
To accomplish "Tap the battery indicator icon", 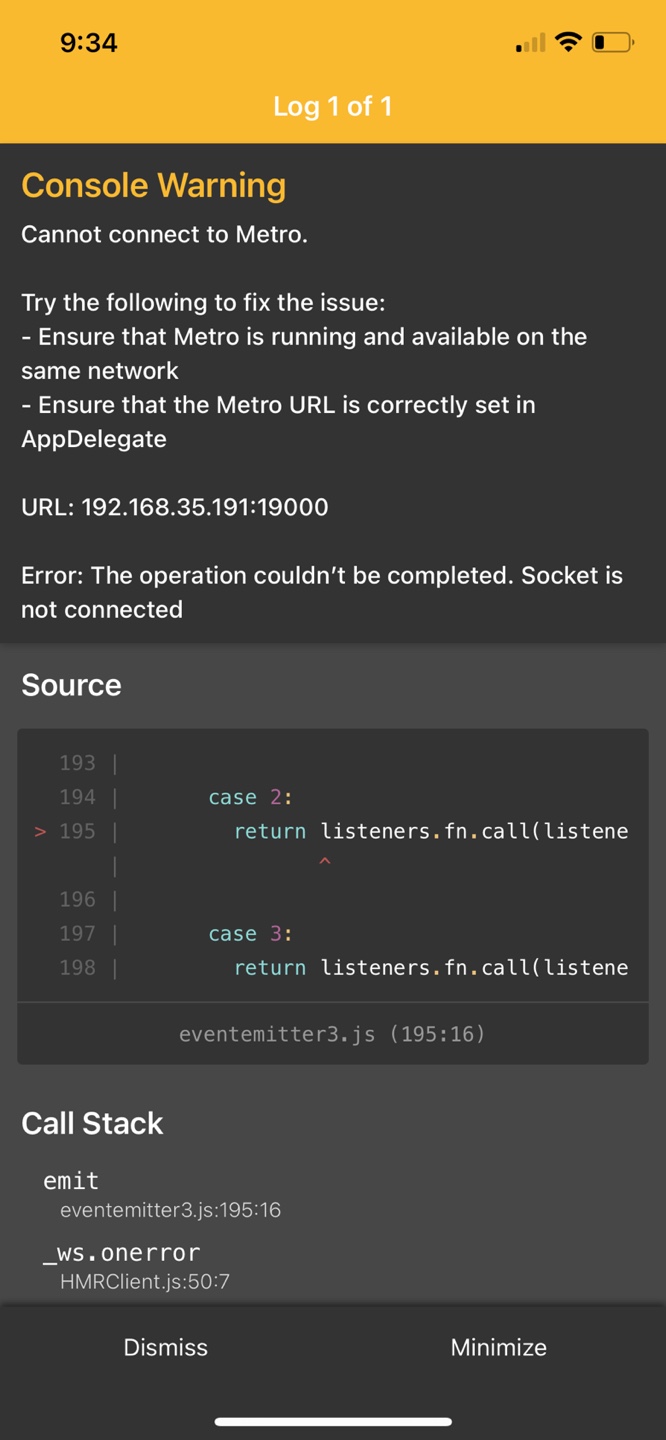I will click(x=612, y=42).
